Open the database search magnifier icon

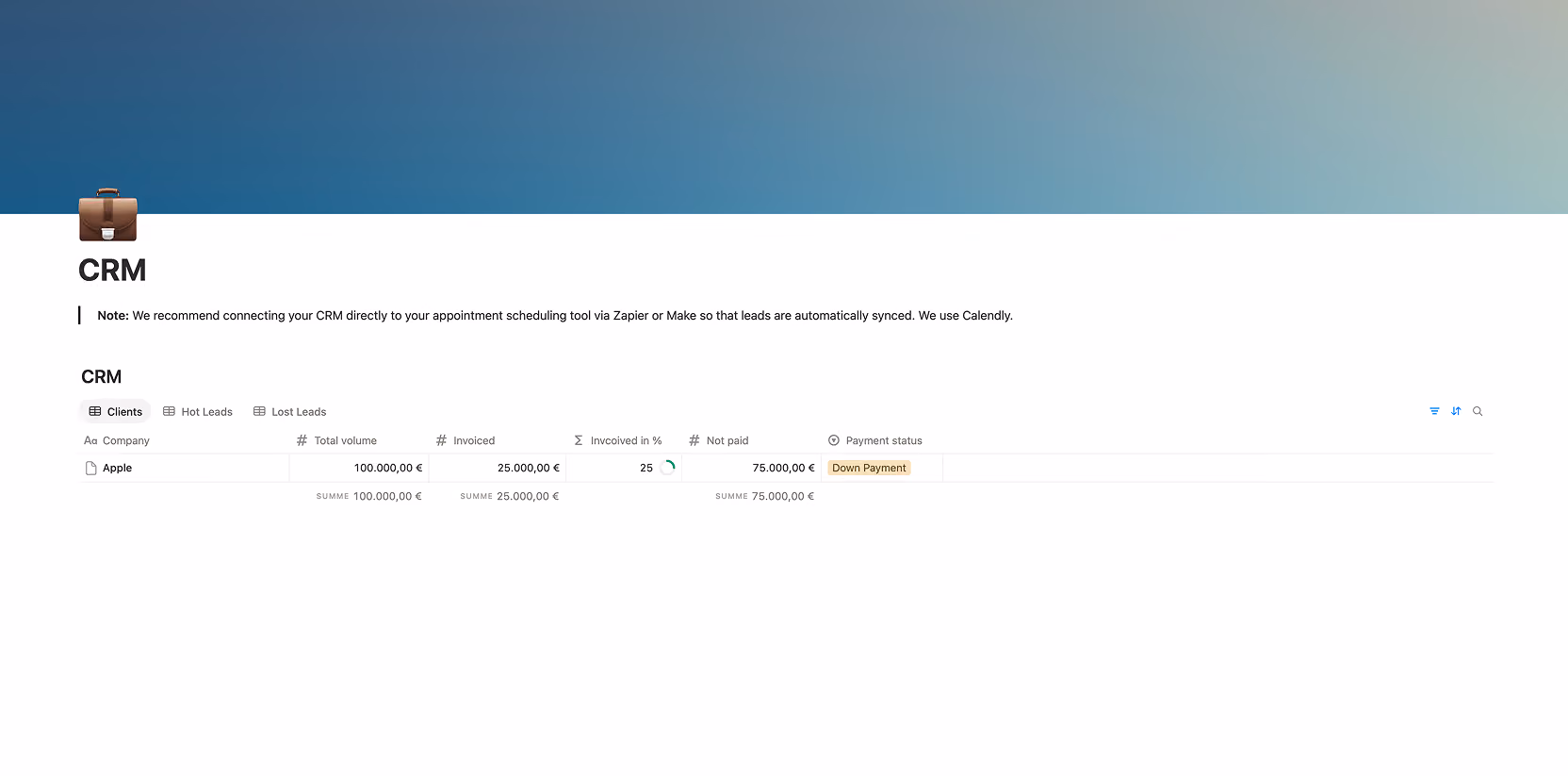1478,411
